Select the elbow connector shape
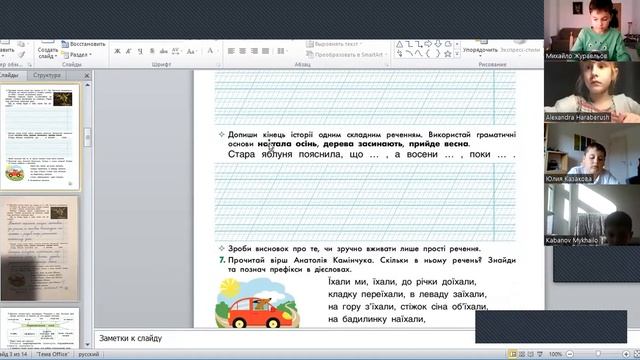The height and width of the screenshot is (360, 640). coord(409,44)
